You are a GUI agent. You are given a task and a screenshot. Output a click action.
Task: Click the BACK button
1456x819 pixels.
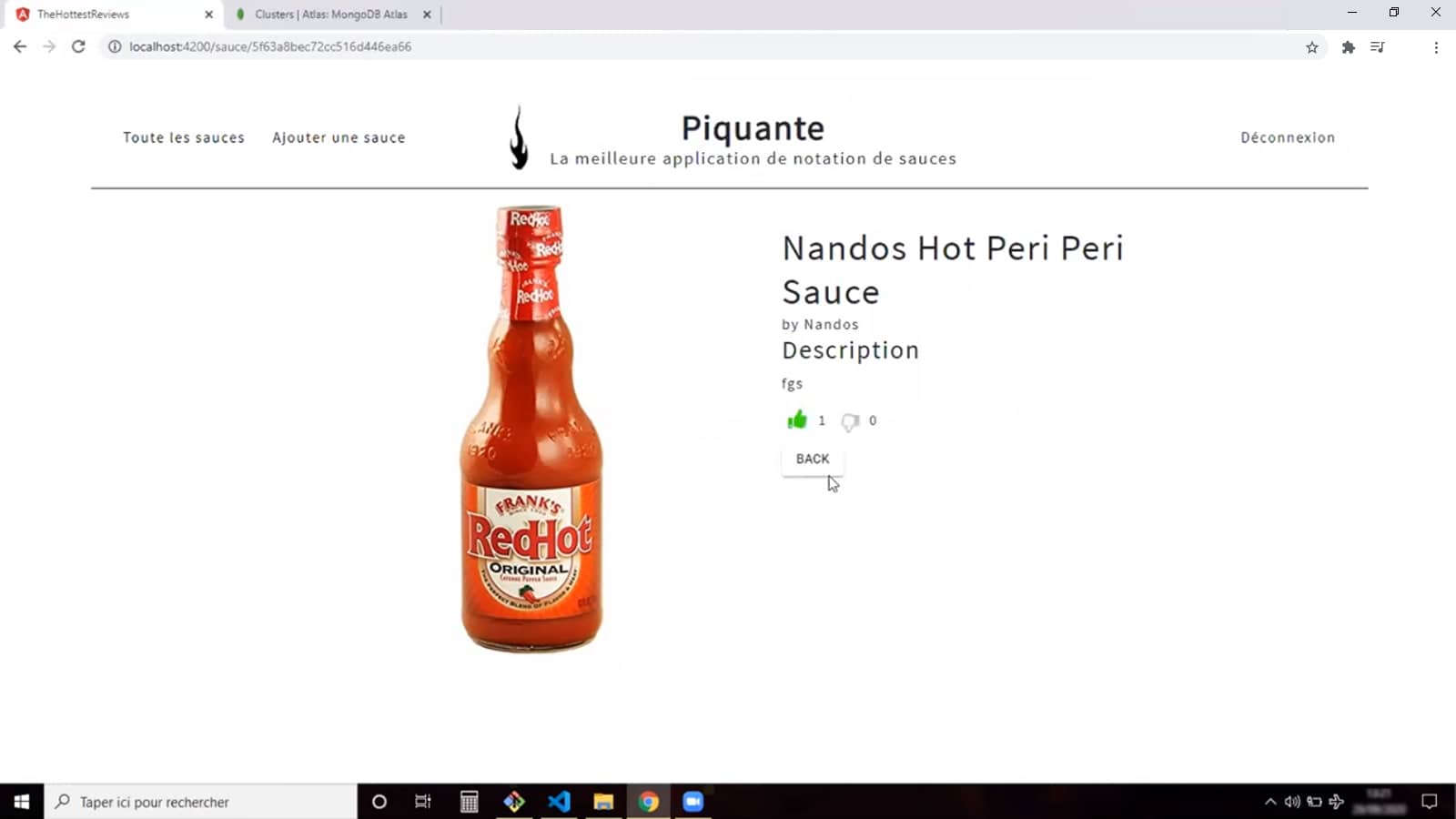[x=813, y=459]
